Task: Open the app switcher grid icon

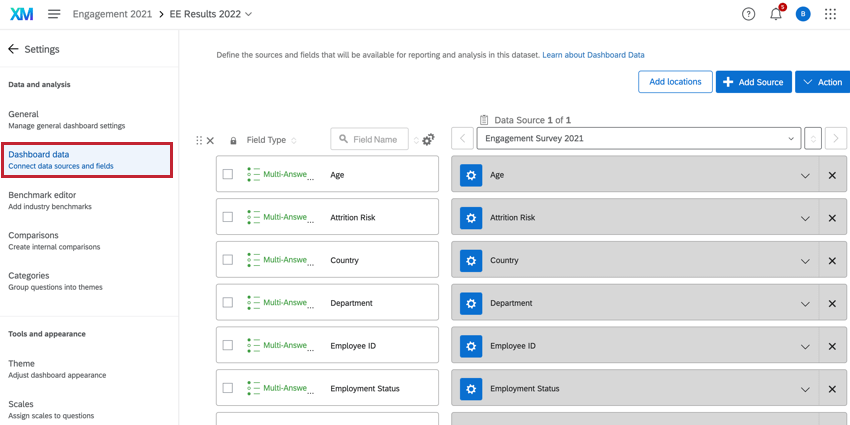Action: click(x=830, y=14)
